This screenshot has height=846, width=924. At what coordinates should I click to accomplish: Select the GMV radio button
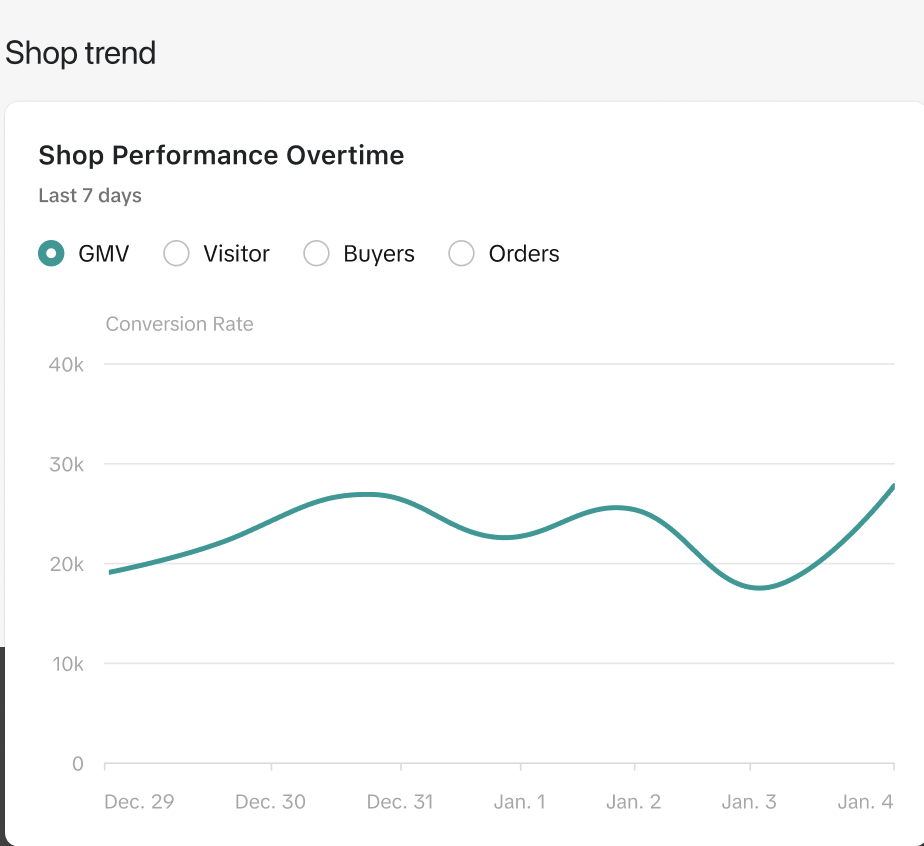(51, 253)
